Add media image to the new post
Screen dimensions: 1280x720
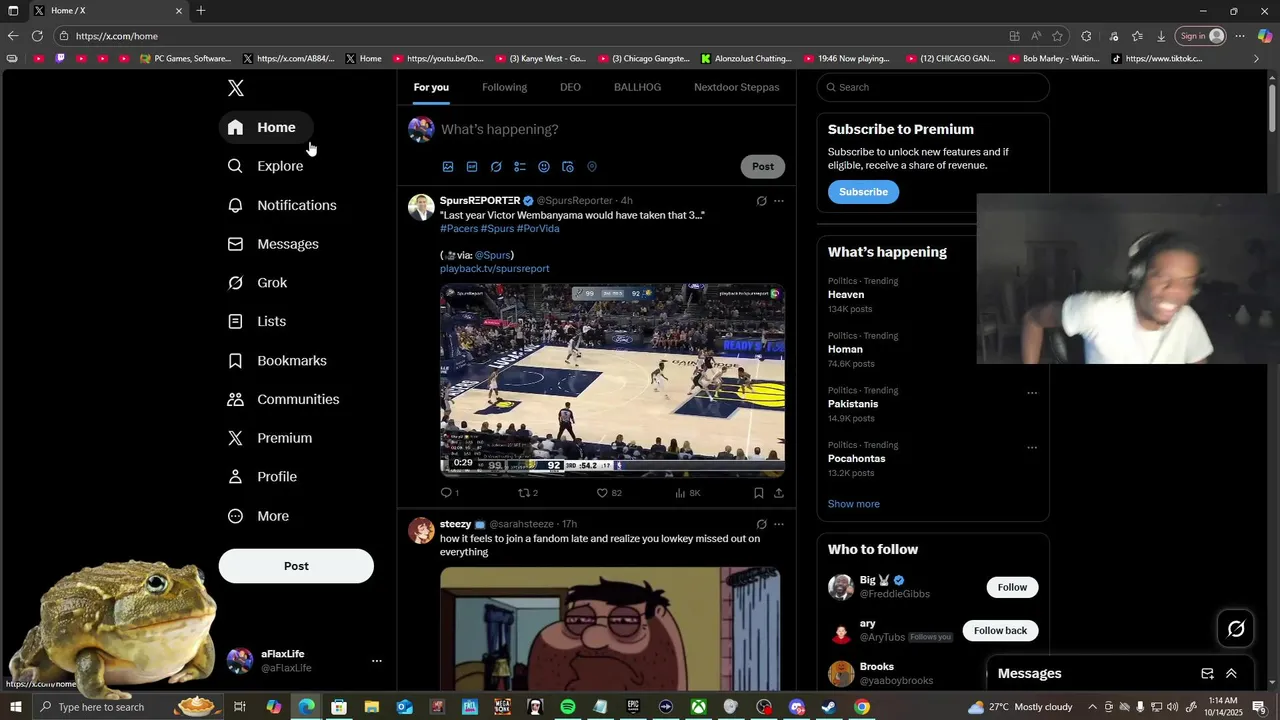pos(448,167)
